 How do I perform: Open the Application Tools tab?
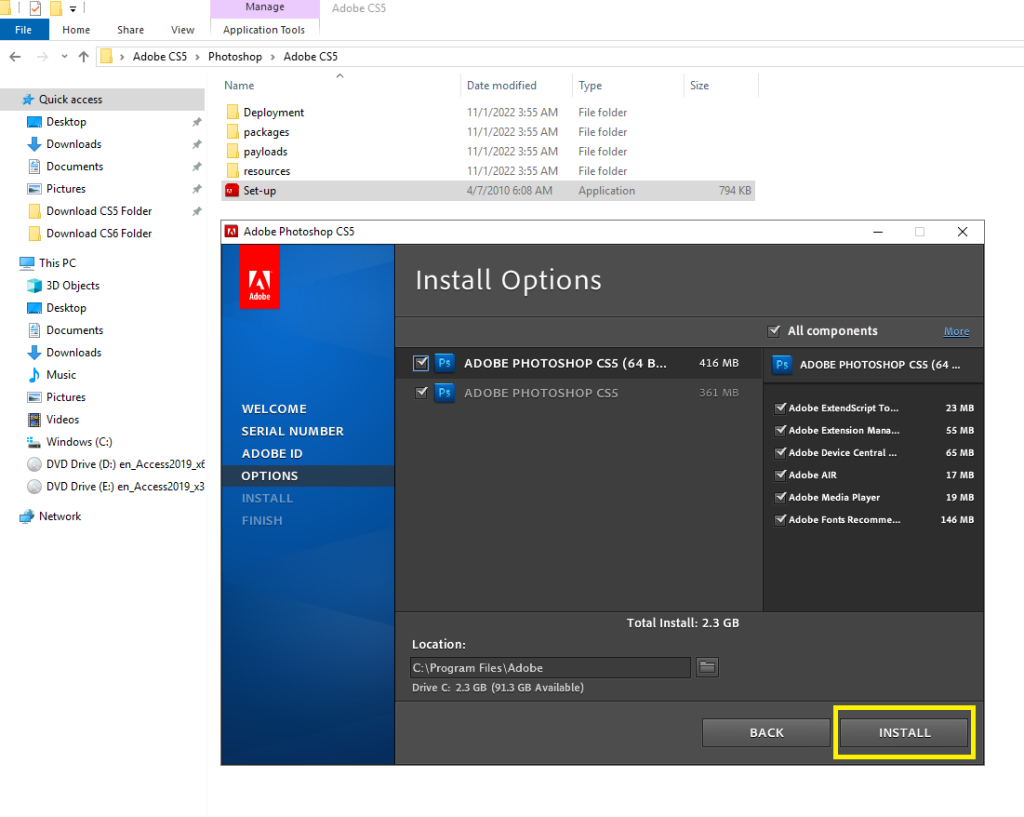tap(264, 30)
